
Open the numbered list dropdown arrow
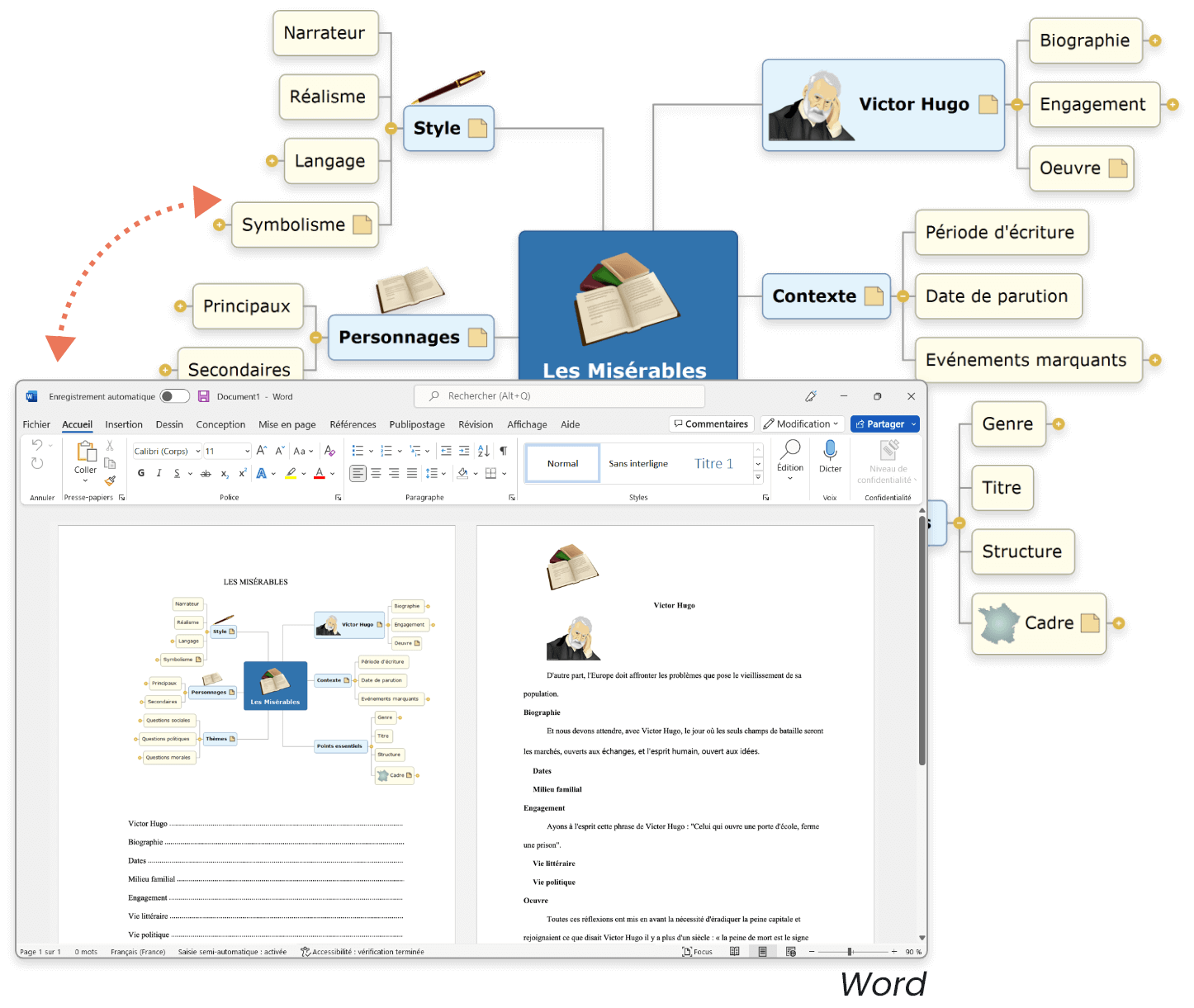[400, 452]
